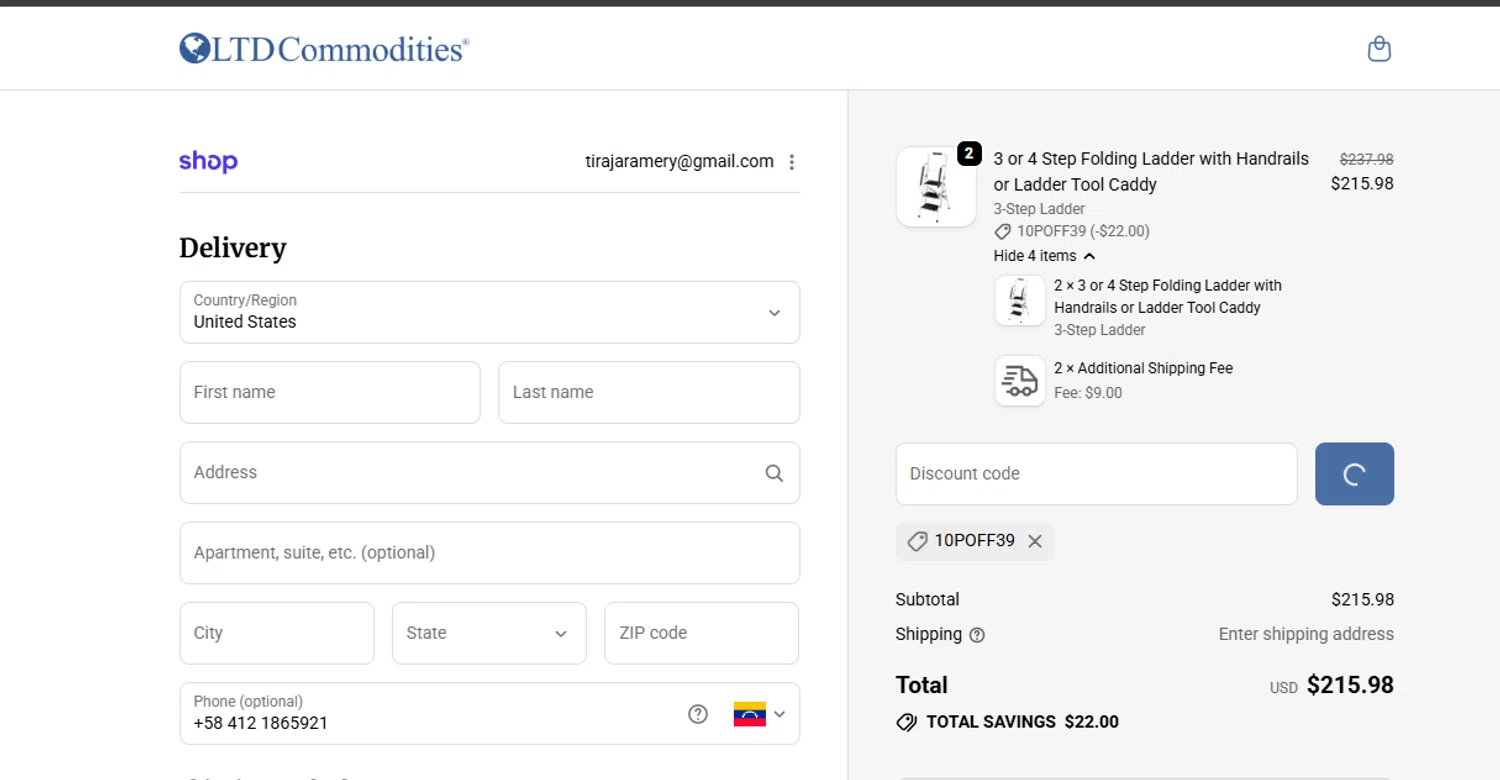Click the Apply discount code button

tap(1354, 474)
